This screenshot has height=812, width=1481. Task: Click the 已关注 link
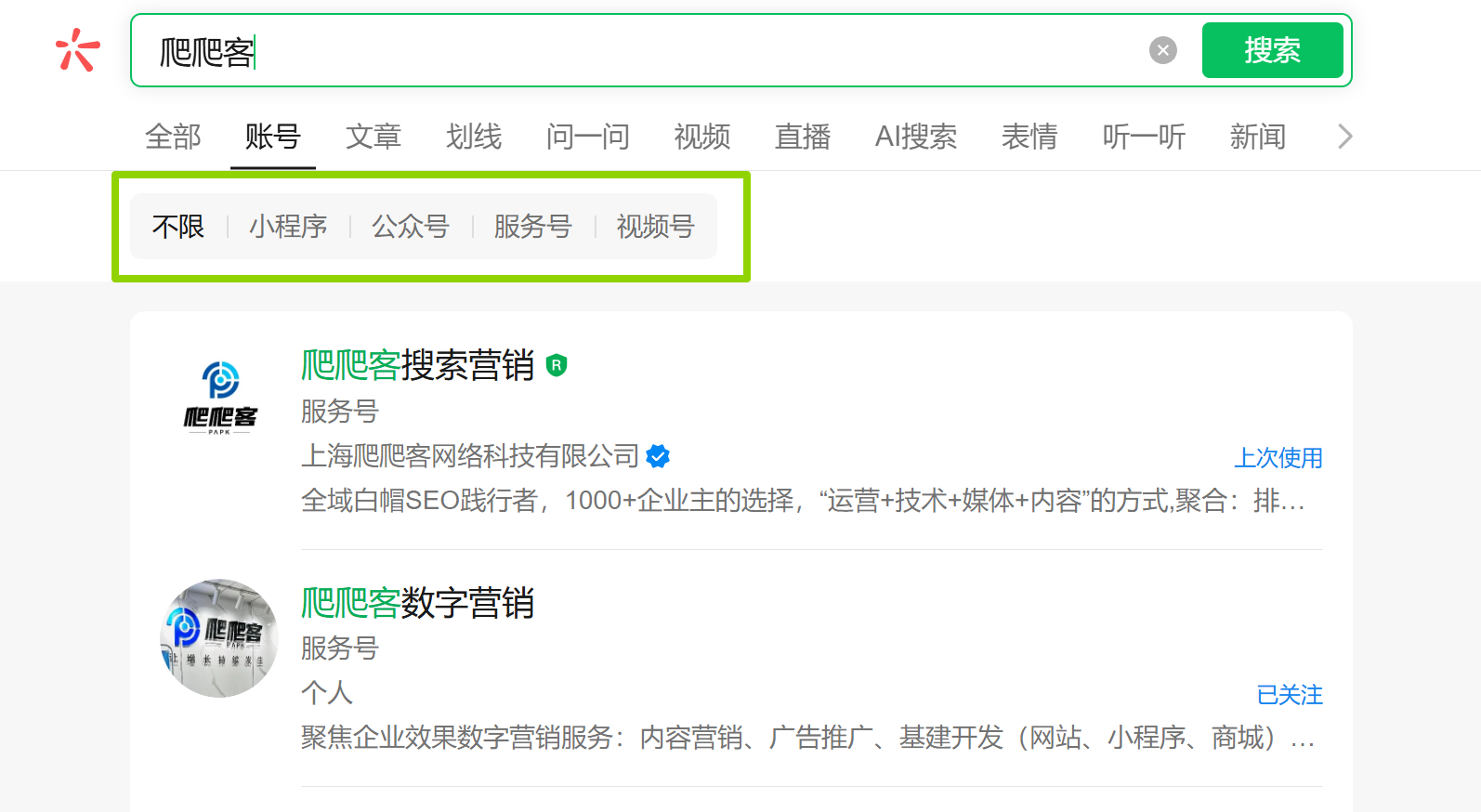[1290, 695]
